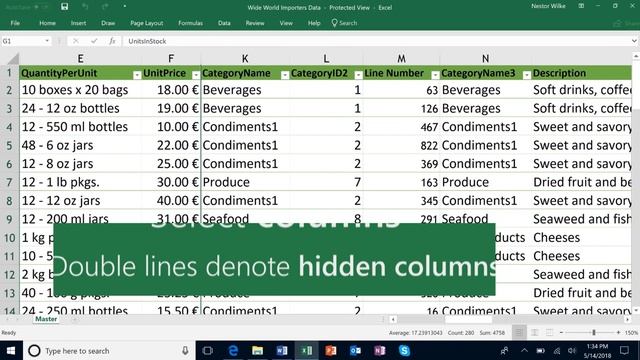Image resolution: width=640 pixels, height=360 pixels.
Task: Click the Insert Function fx icon
Action: (x=112, y=41)
